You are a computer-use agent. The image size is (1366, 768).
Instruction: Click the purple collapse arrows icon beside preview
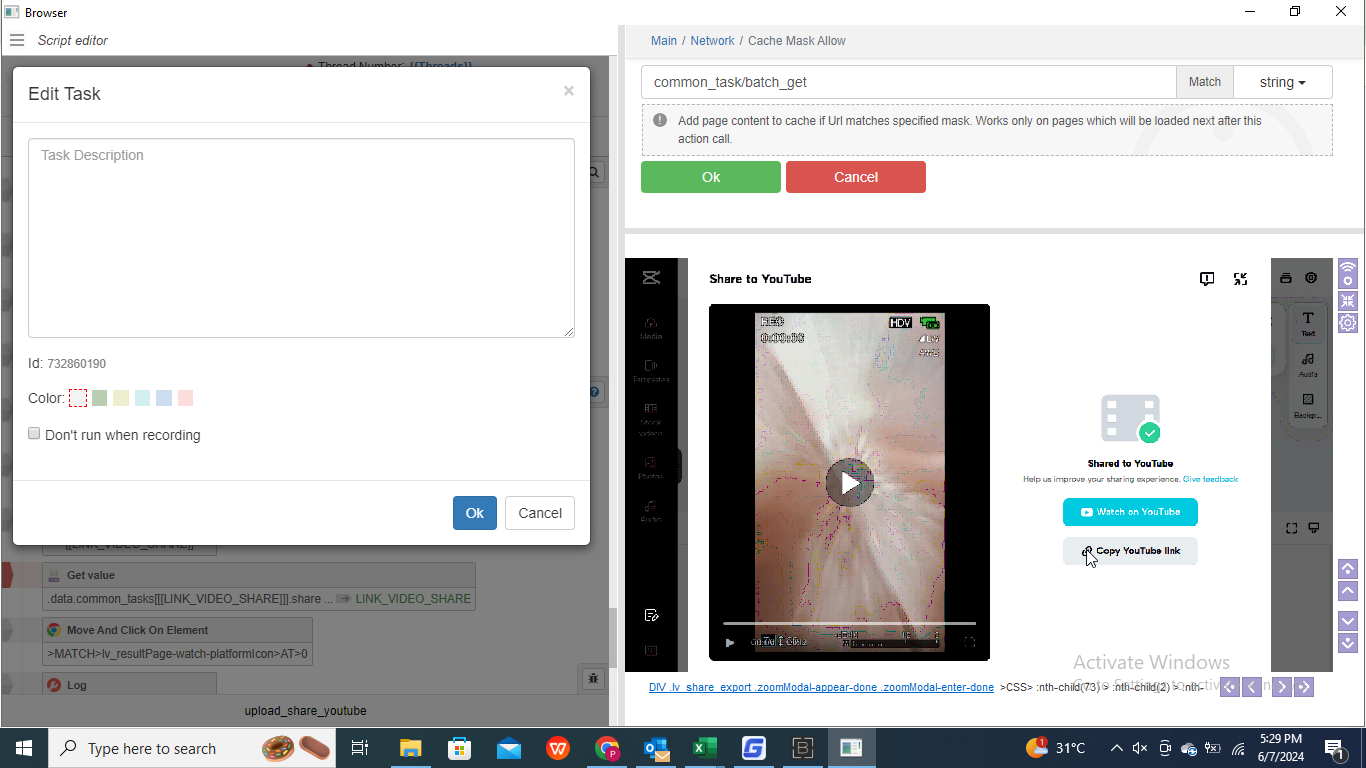coord(1347,300)
